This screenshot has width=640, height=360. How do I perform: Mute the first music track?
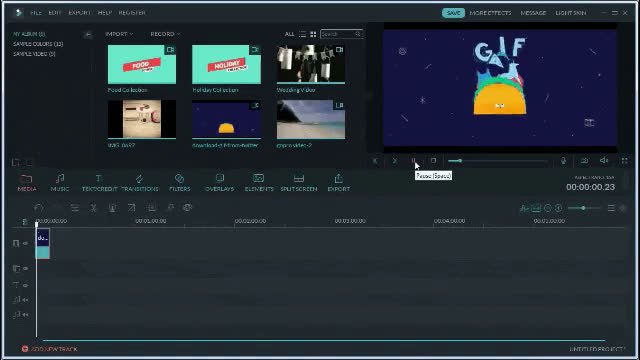click(25, 300)
